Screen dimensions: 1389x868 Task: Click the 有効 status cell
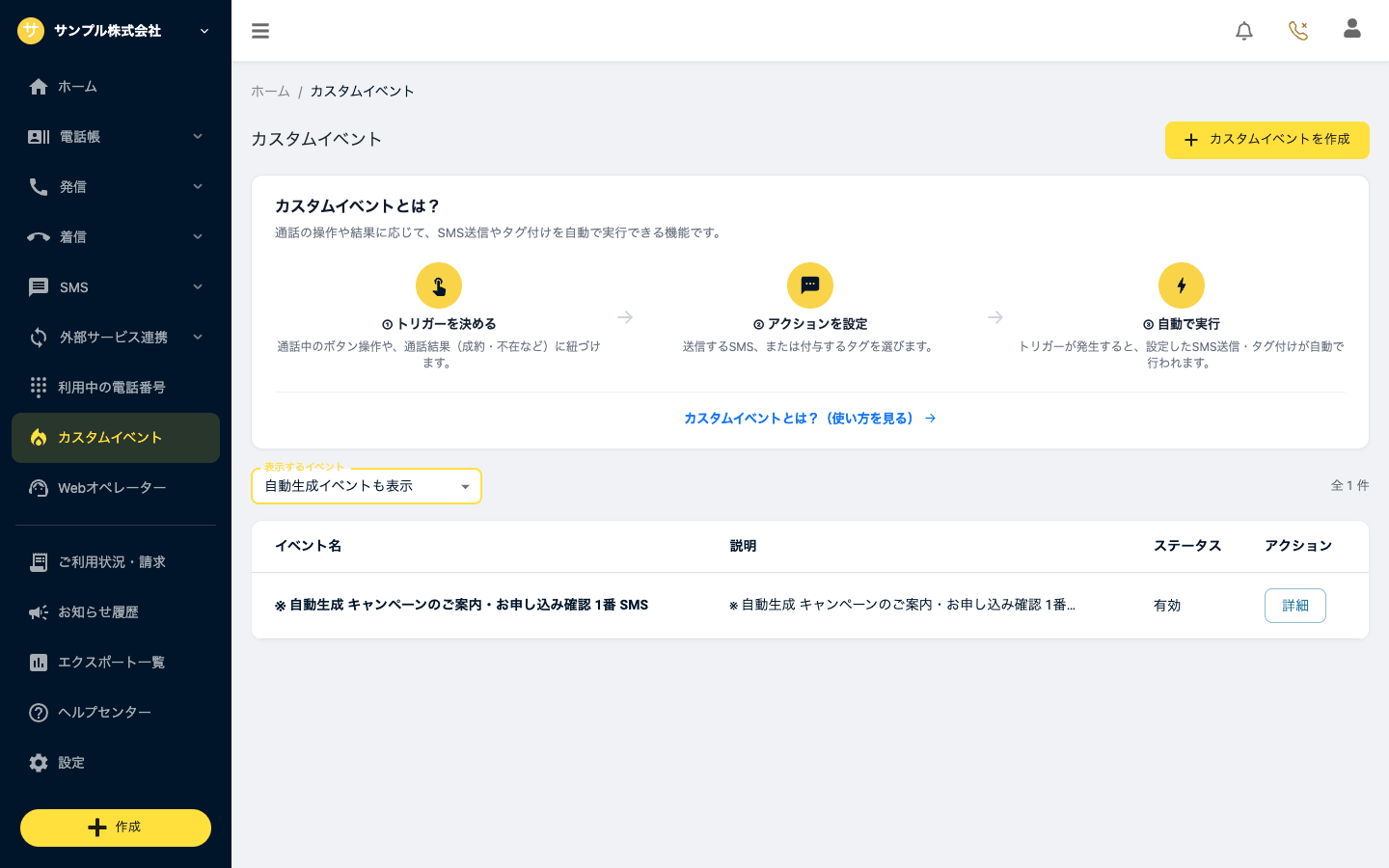tap(1167, 606)
